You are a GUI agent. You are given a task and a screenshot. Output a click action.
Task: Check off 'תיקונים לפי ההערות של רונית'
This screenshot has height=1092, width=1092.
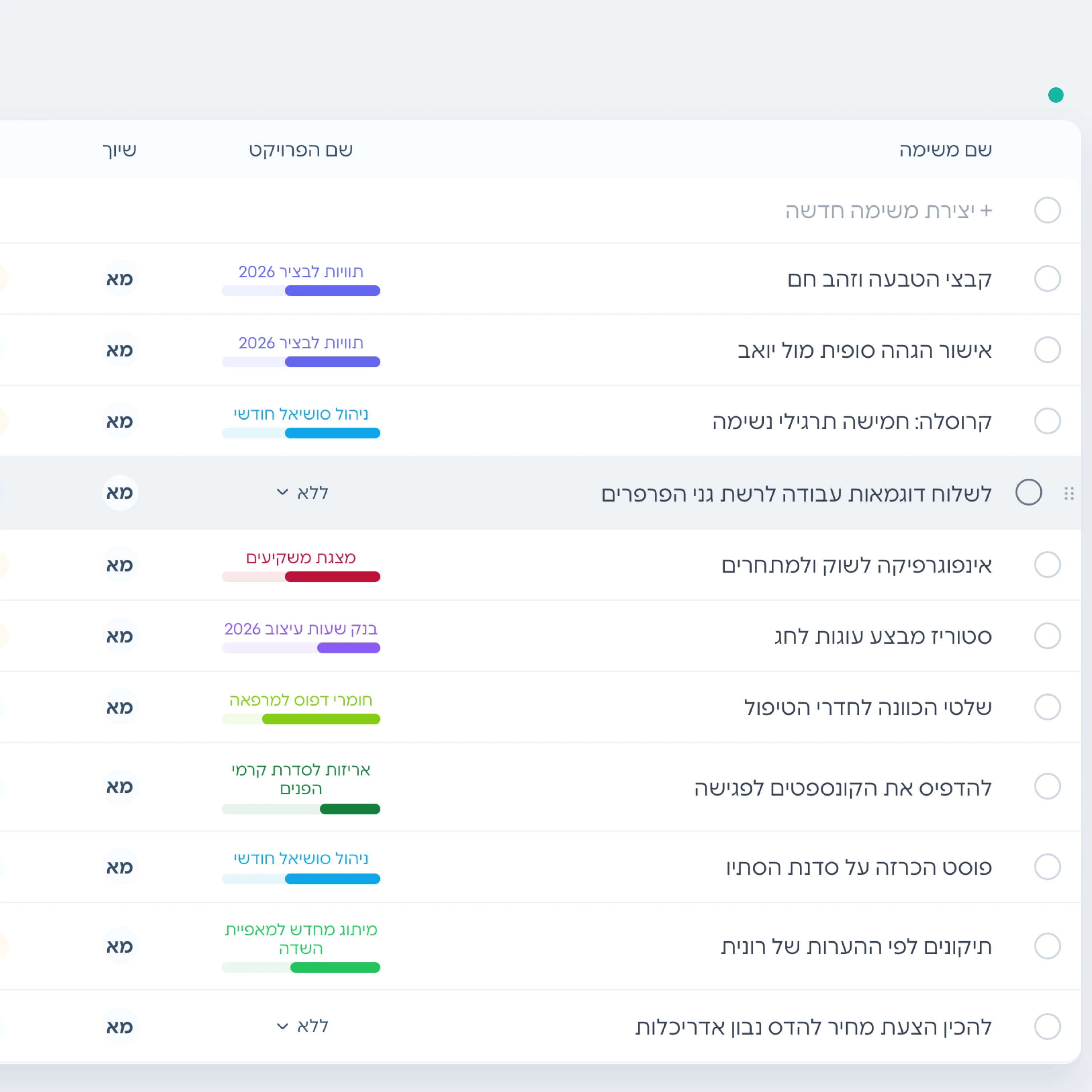(x=1047, y=946)
